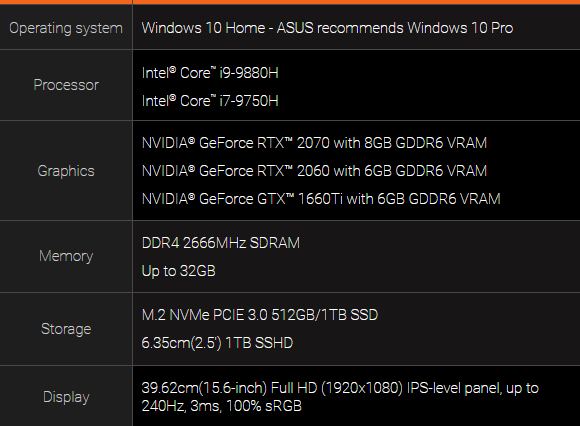Select the Intel Core i7-9750H entry
This screenshot has width=580, height=426.
coord(210,101)
